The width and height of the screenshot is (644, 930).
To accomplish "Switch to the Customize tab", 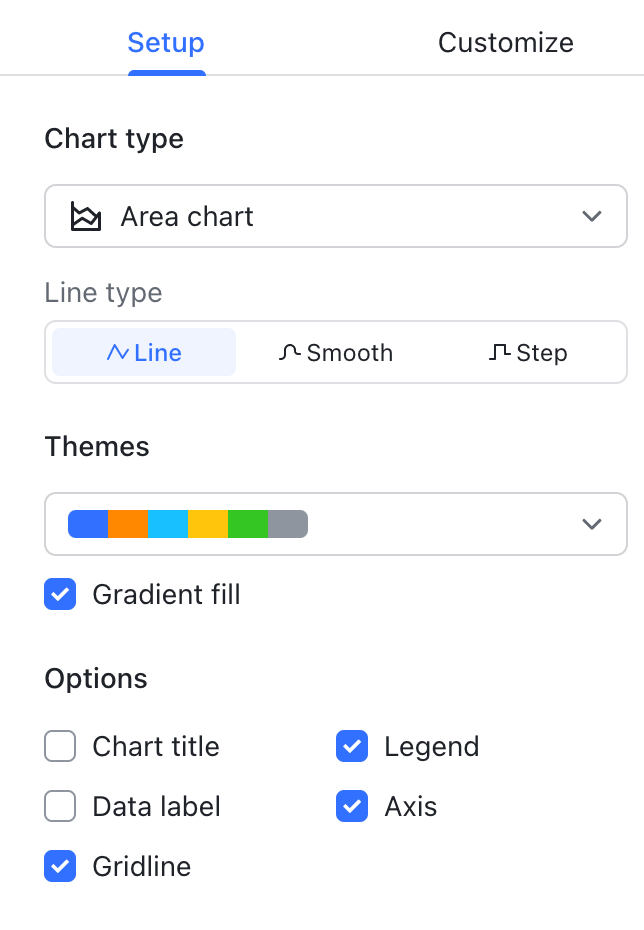I will click(x=505, y=42).
